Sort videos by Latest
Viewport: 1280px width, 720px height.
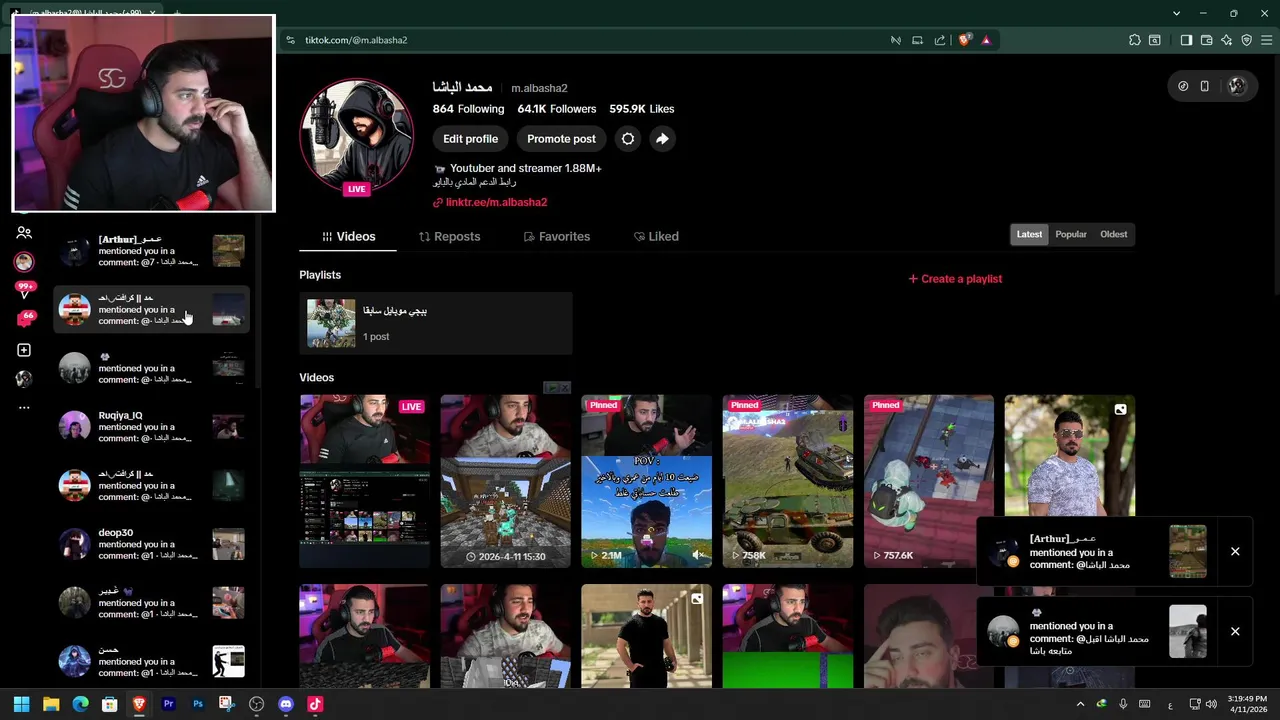point(1029,234)
